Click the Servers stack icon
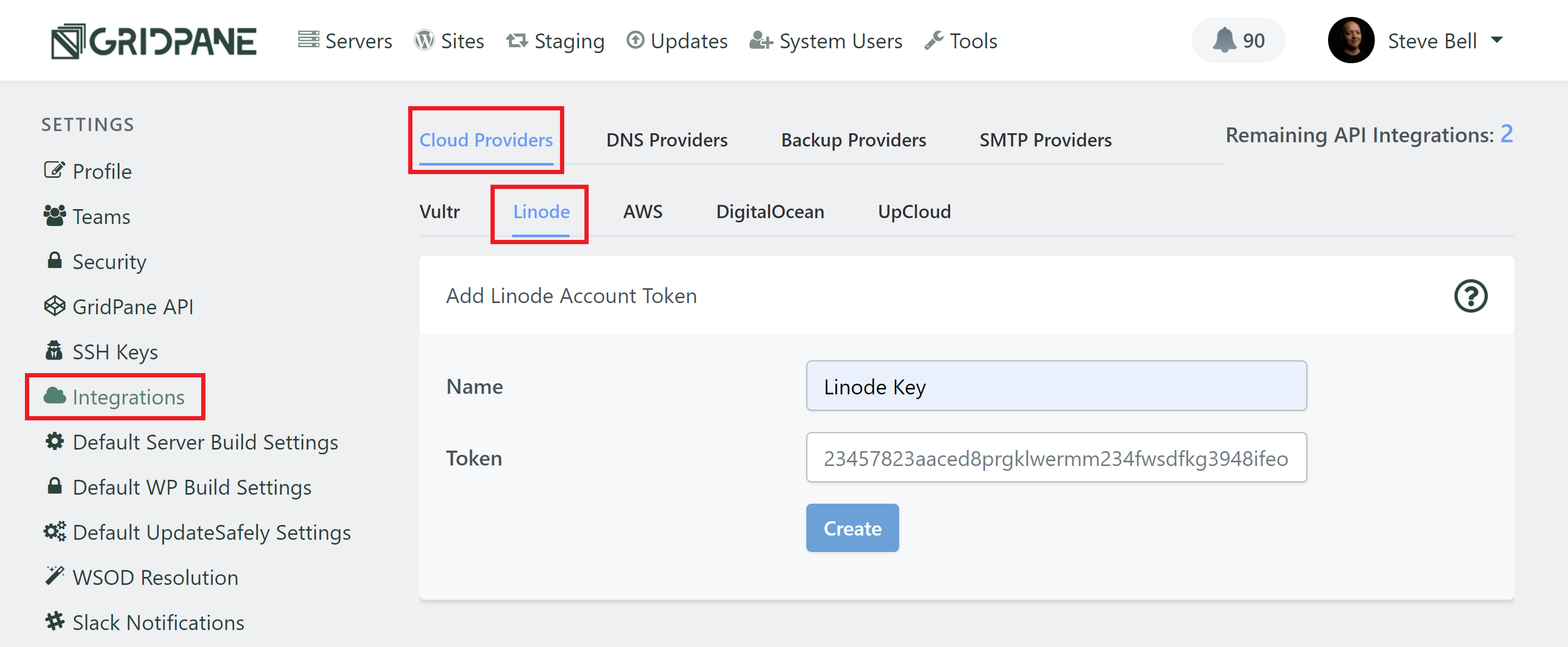This screenshot has width=1568, height=647. point(308,40)
